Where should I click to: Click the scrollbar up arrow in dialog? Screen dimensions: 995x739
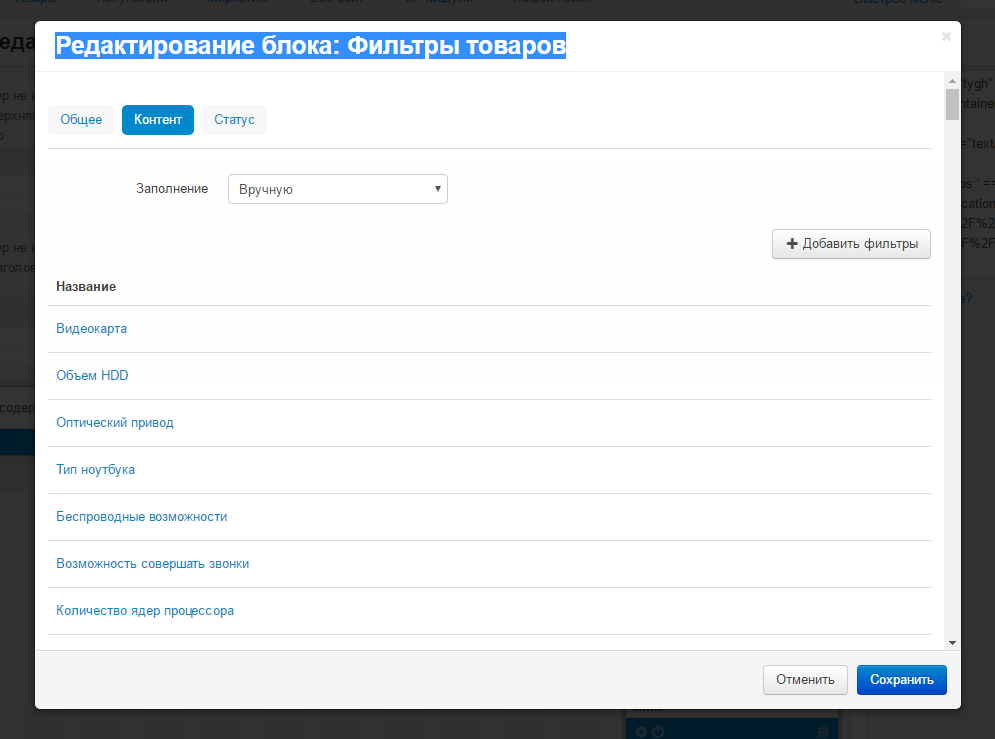click(x=952, y=81)
